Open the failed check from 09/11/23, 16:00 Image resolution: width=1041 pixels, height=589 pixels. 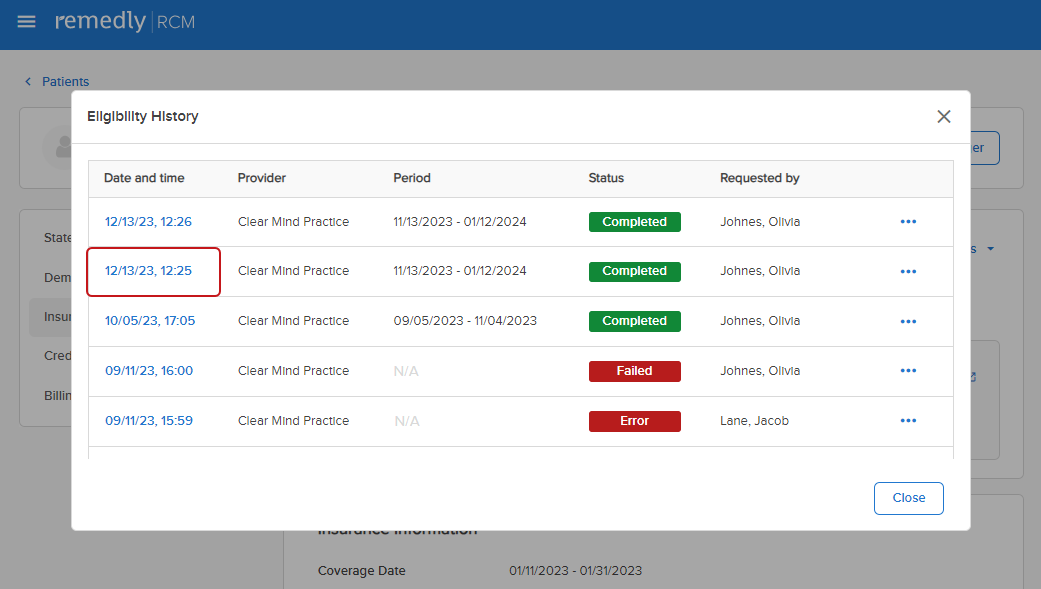[x=149, y=371]
